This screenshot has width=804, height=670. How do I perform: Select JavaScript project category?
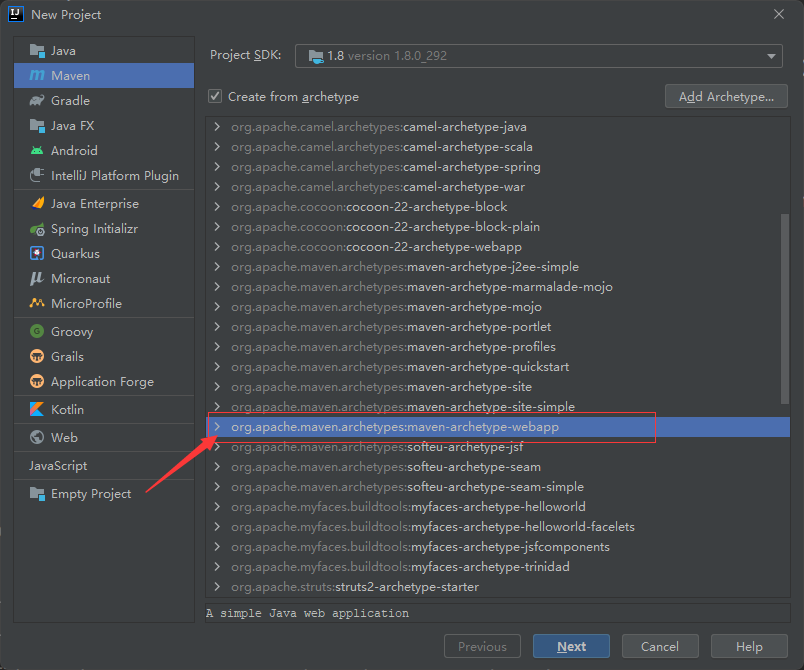(104, 465)
